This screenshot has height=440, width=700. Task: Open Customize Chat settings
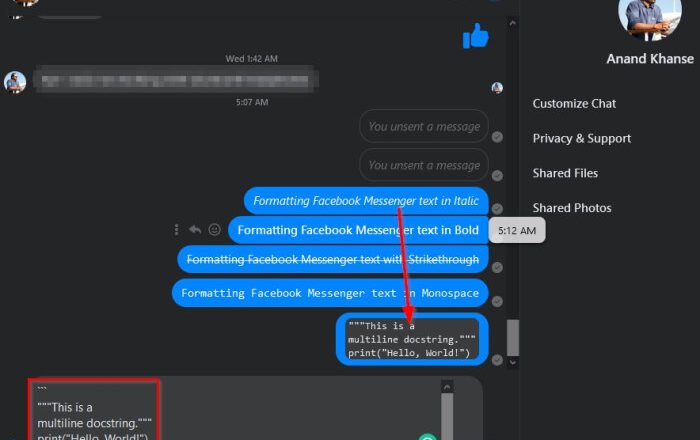pyautogui.click(x=574, y=104)
